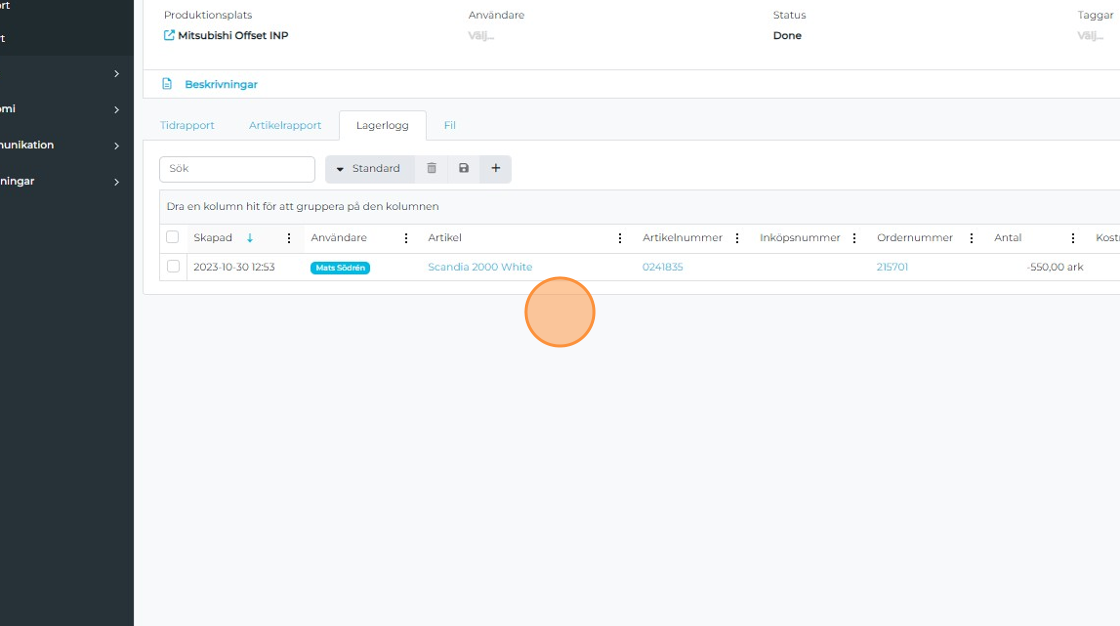Open the Skapad column three-dot menu
Image resolution: width=1120 pixels, height=626 pixels.
click(289, 238)
